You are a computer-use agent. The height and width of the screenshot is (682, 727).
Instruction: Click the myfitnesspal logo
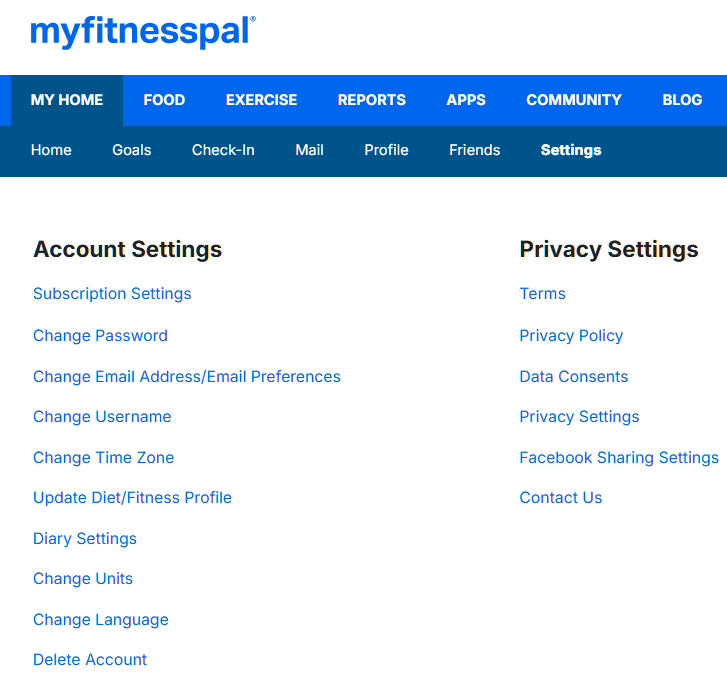click(142, 32)
